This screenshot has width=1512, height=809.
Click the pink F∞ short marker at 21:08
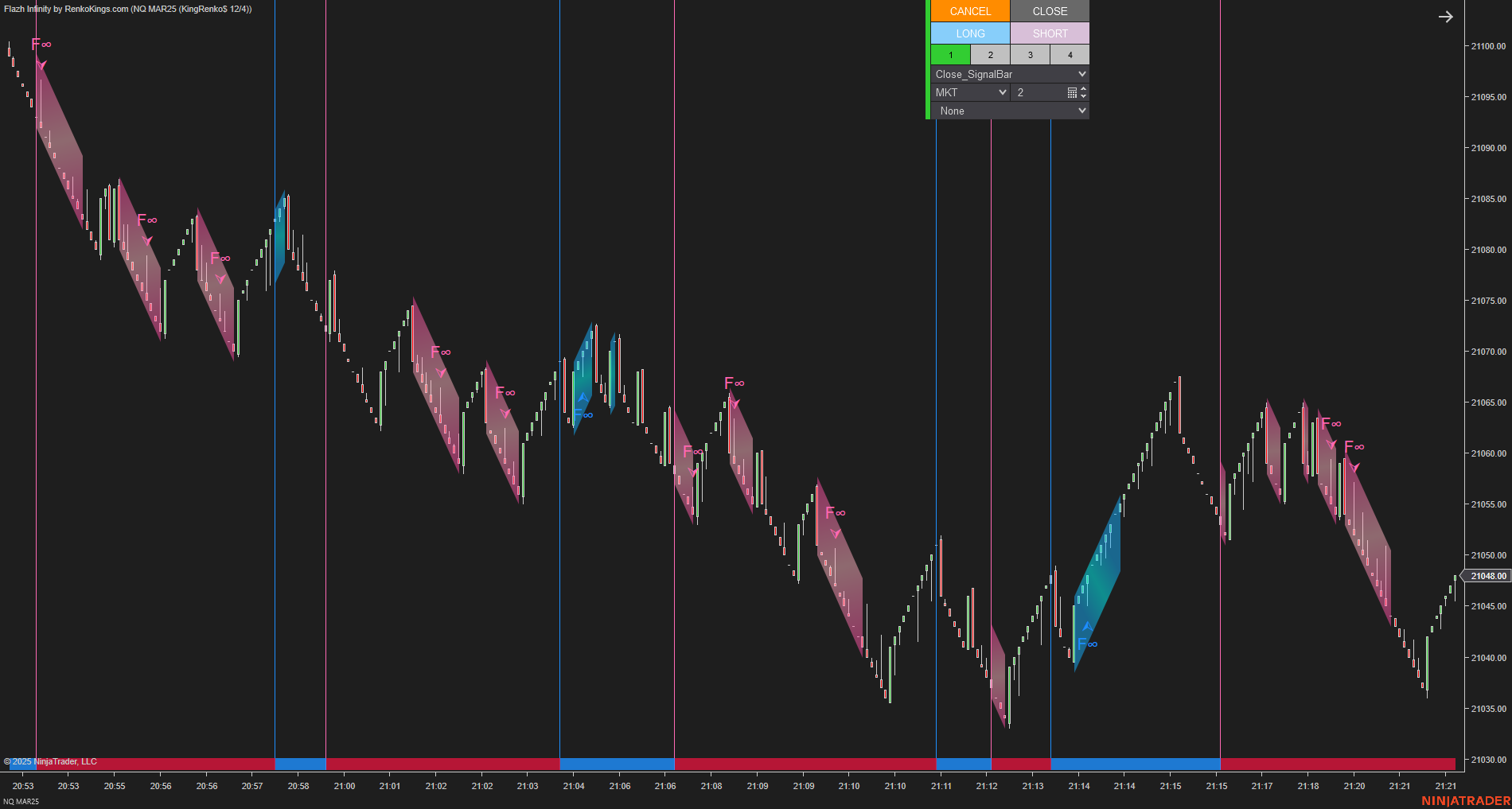[733, 383]
